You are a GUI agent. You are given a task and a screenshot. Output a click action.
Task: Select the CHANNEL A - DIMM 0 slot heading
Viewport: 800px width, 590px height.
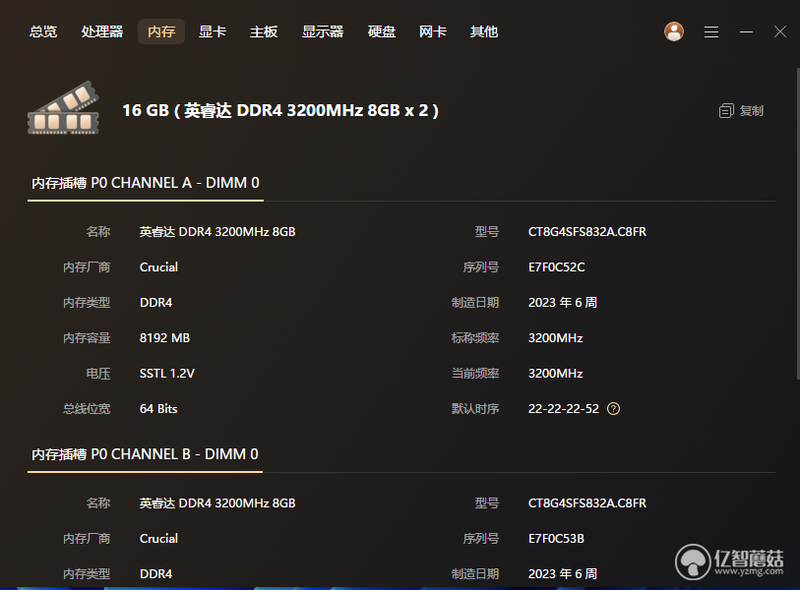pos(145,183)
